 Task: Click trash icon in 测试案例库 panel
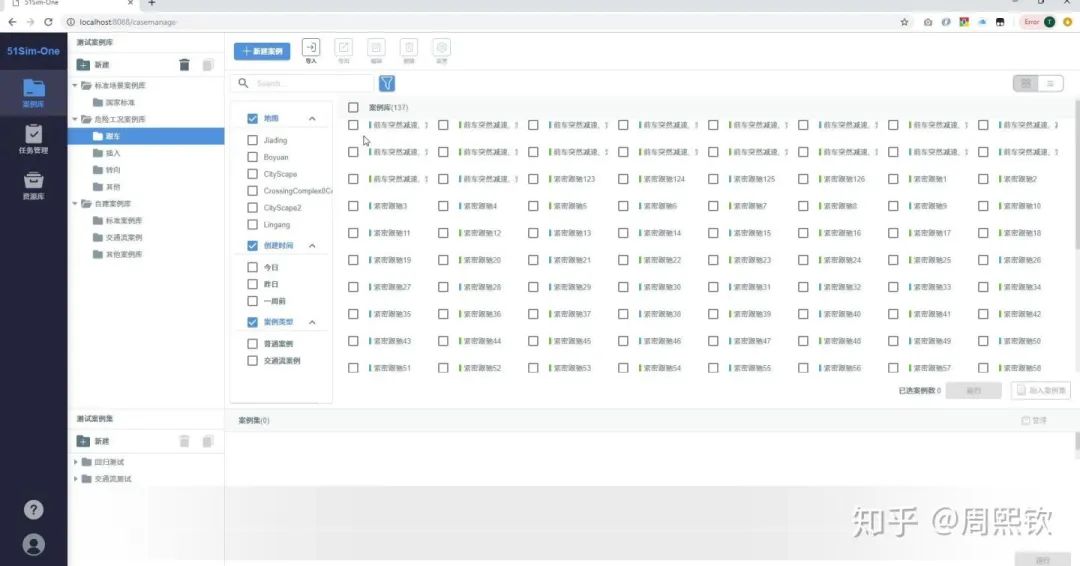tap(184, 65)
